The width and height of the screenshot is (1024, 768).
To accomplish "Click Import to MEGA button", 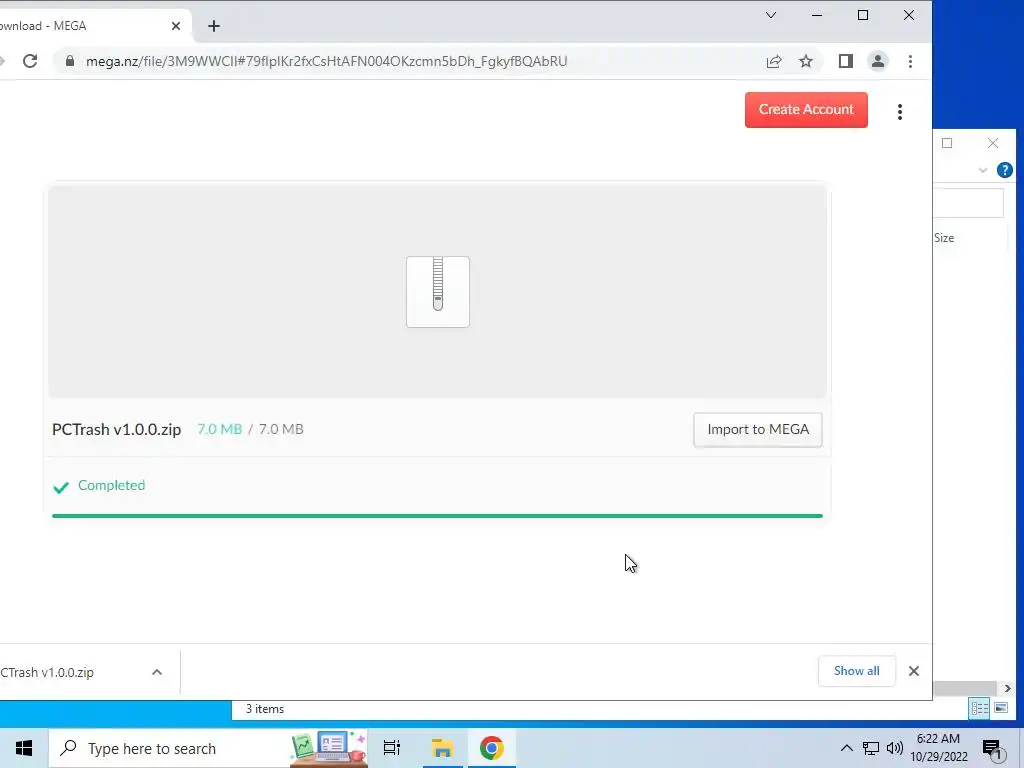I will coord(758,430).
